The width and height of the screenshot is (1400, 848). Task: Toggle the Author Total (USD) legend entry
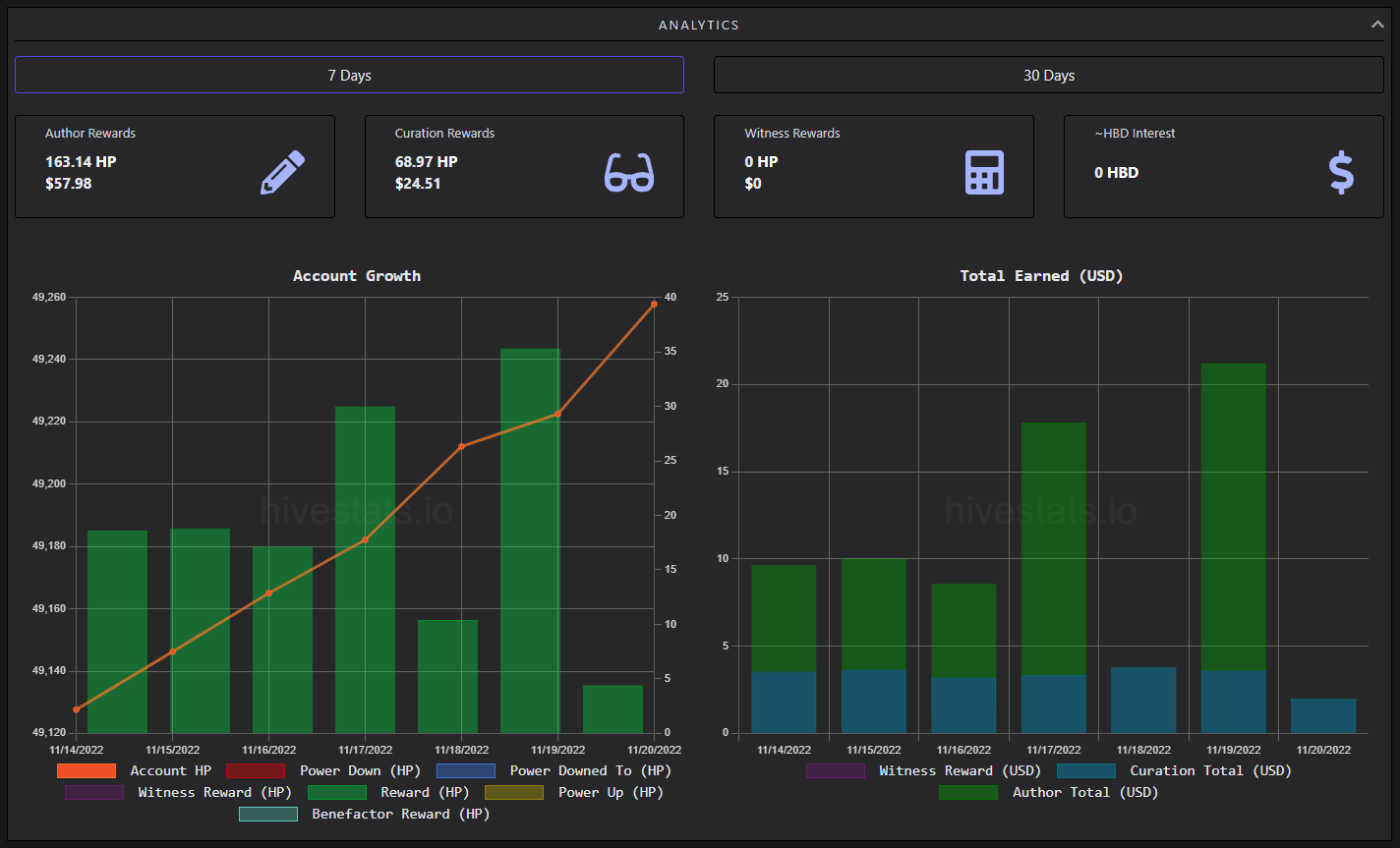tap(1049, 793)
